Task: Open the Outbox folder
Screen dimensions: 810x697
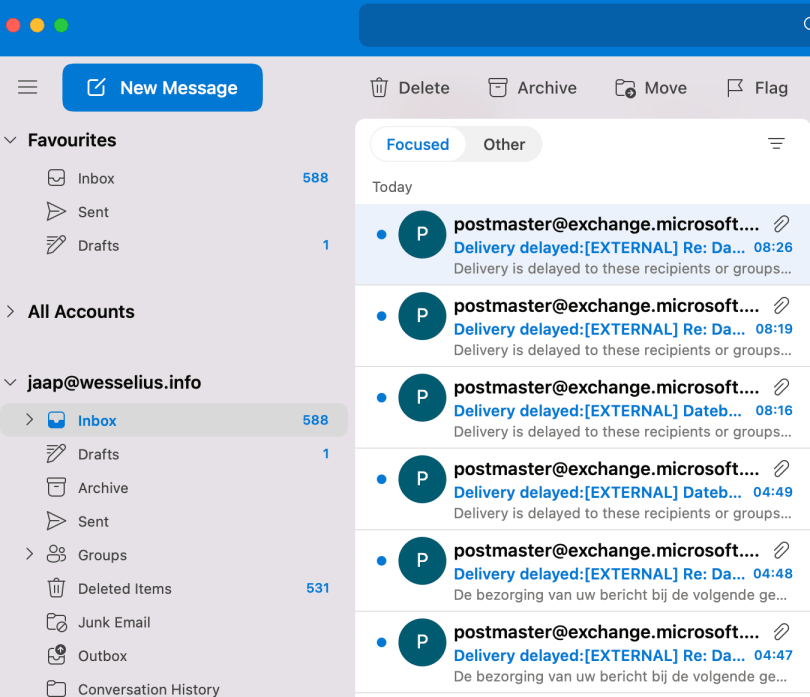Action: [102, 656]
